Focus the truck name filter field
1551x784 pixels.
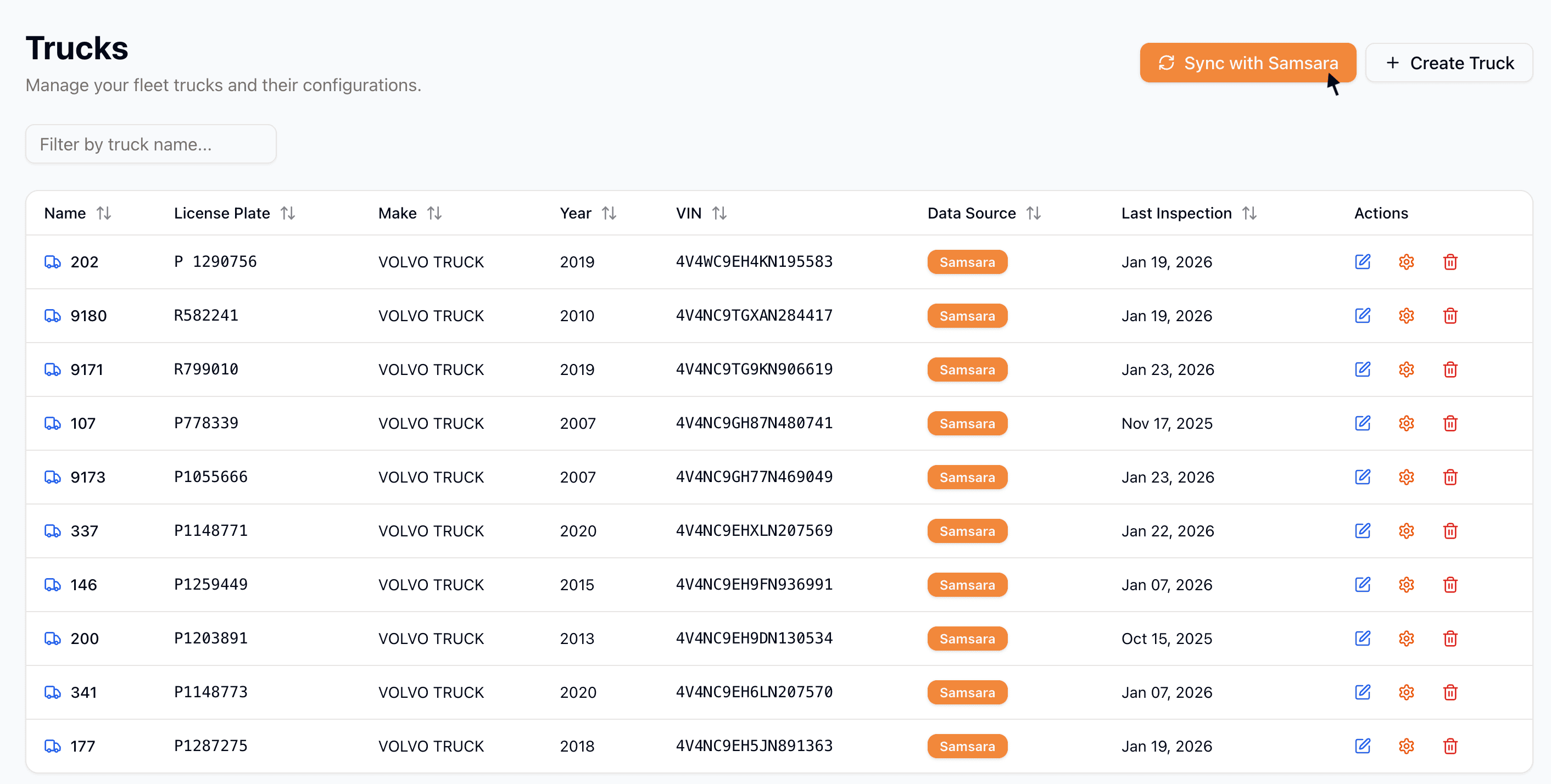150,144
